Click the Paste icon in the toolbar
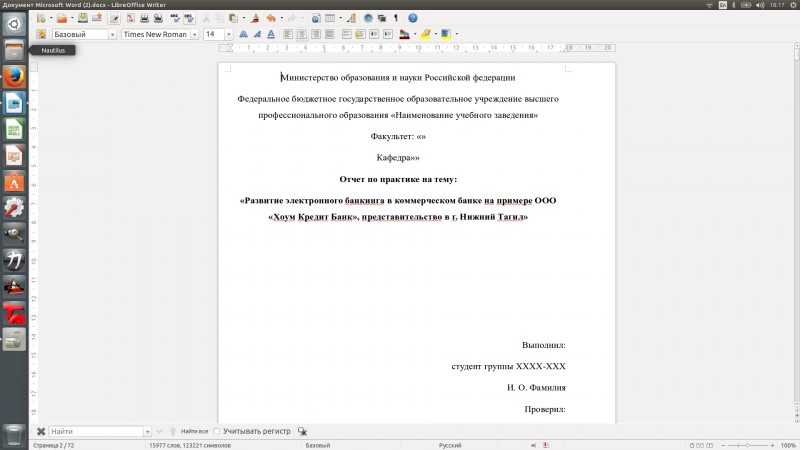Image resolution: width=800 pixels, height=450 pixels. [234, 18]
